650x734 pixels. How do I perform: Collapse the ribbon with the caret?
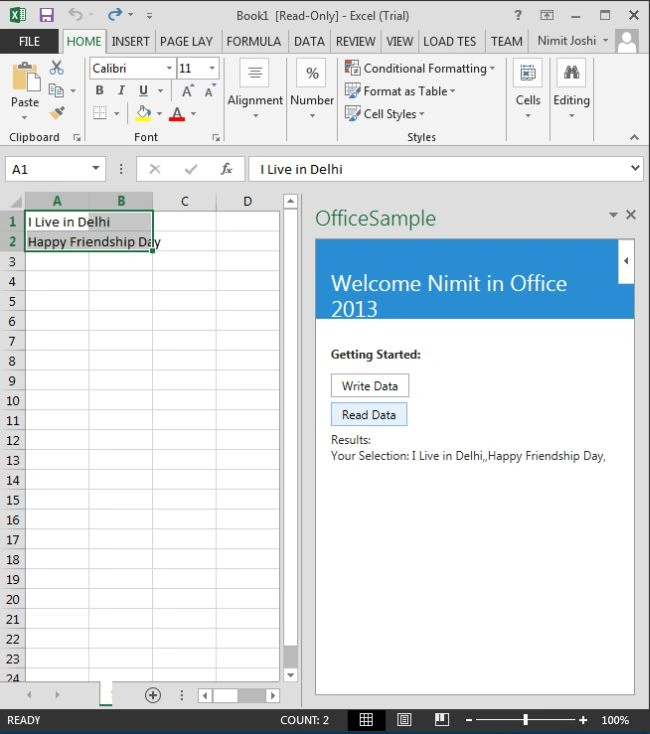point(634,137)
